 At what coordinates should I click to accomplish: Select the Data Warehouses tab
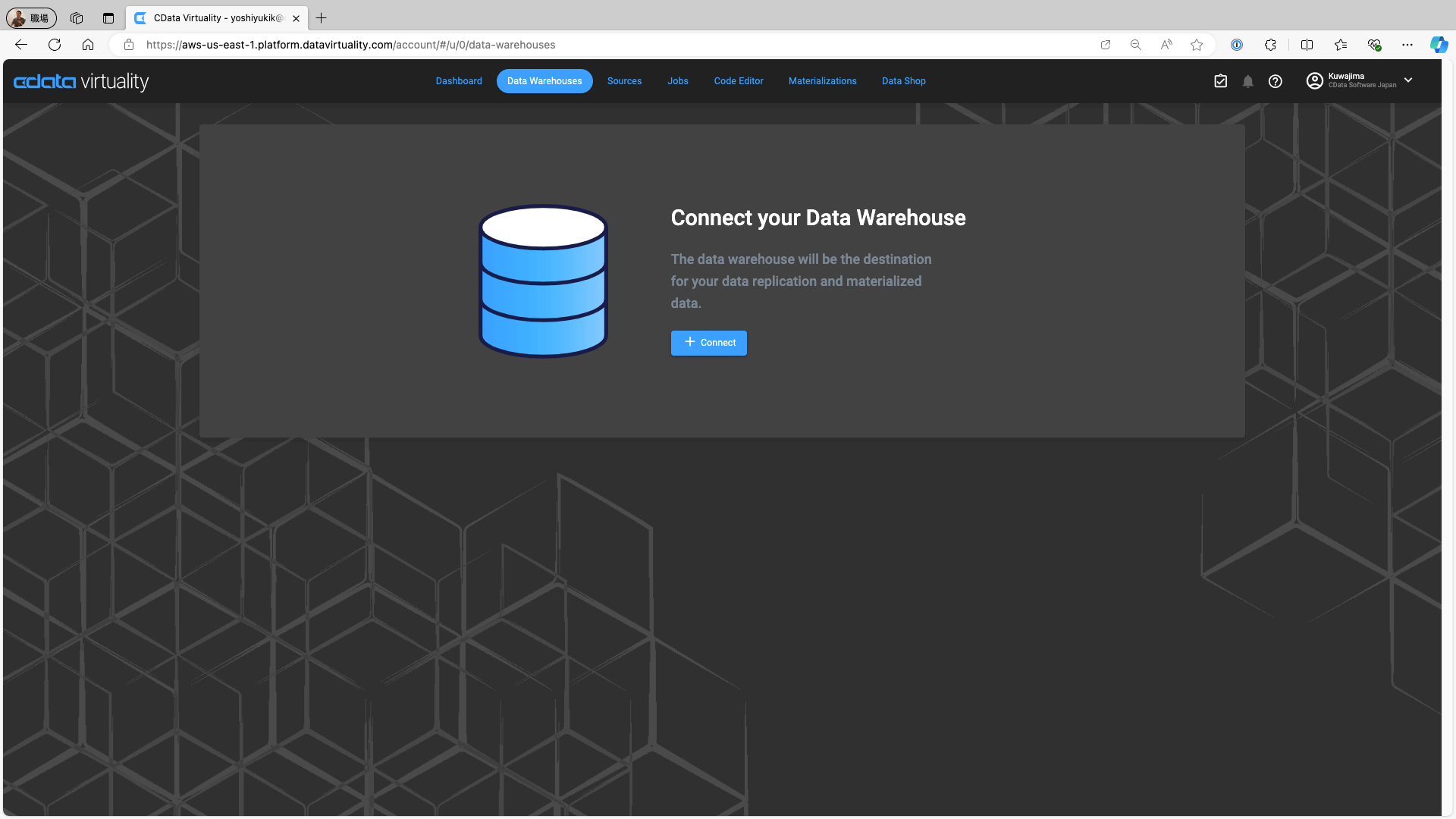[544, 81]
